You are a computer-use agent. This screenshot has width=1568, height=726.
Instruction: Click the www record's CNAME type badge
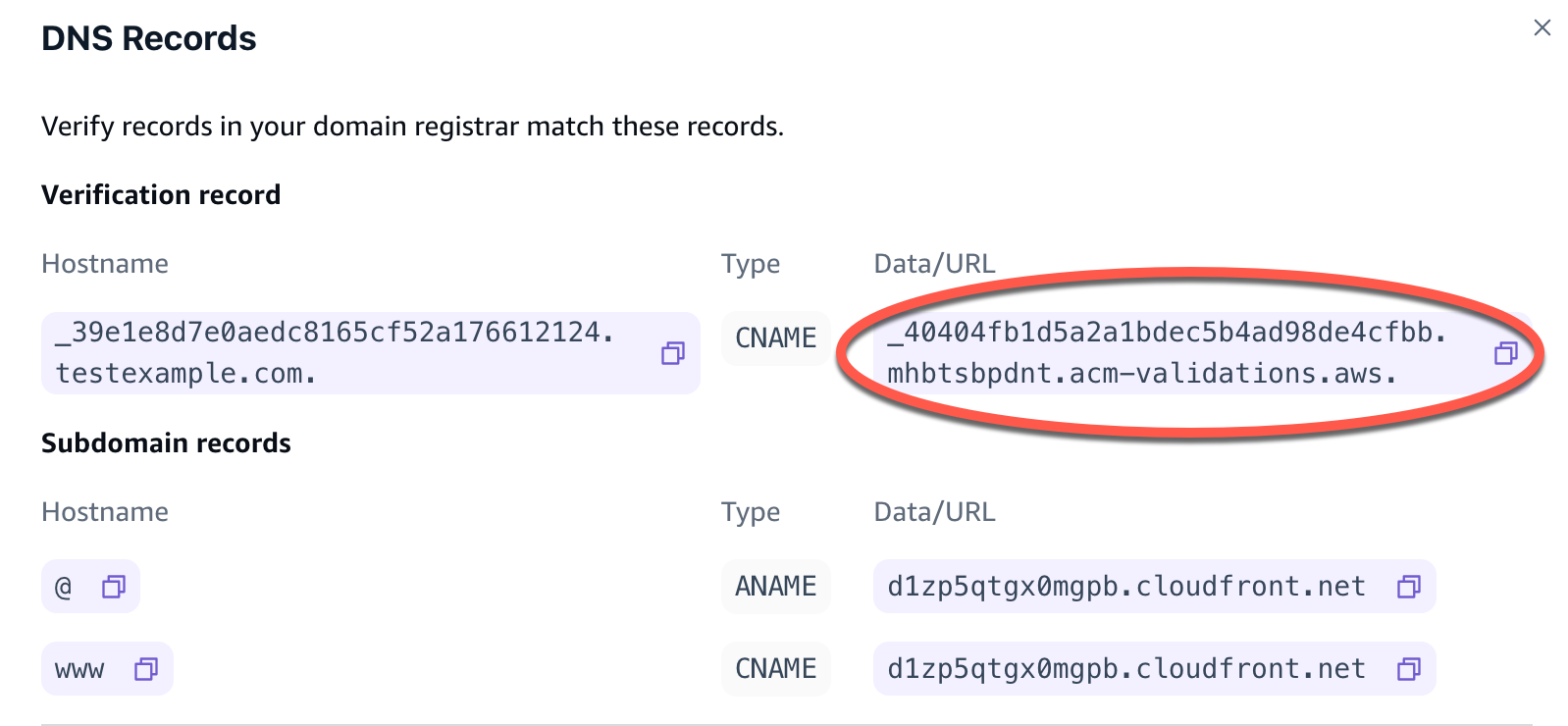tap(775, 668)
